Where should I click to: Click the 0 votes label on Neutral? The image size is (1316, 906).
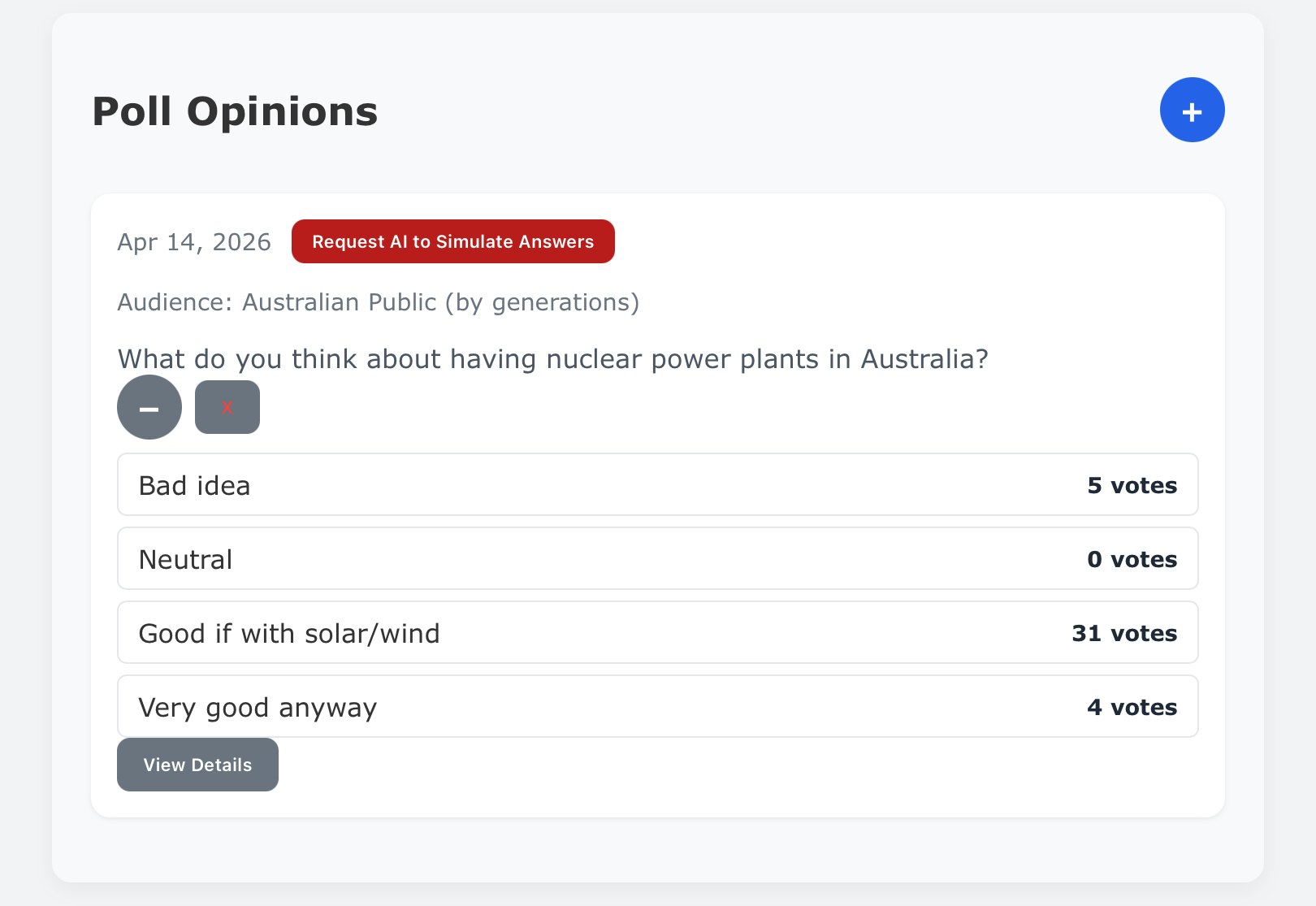[x=1132, y=558]
